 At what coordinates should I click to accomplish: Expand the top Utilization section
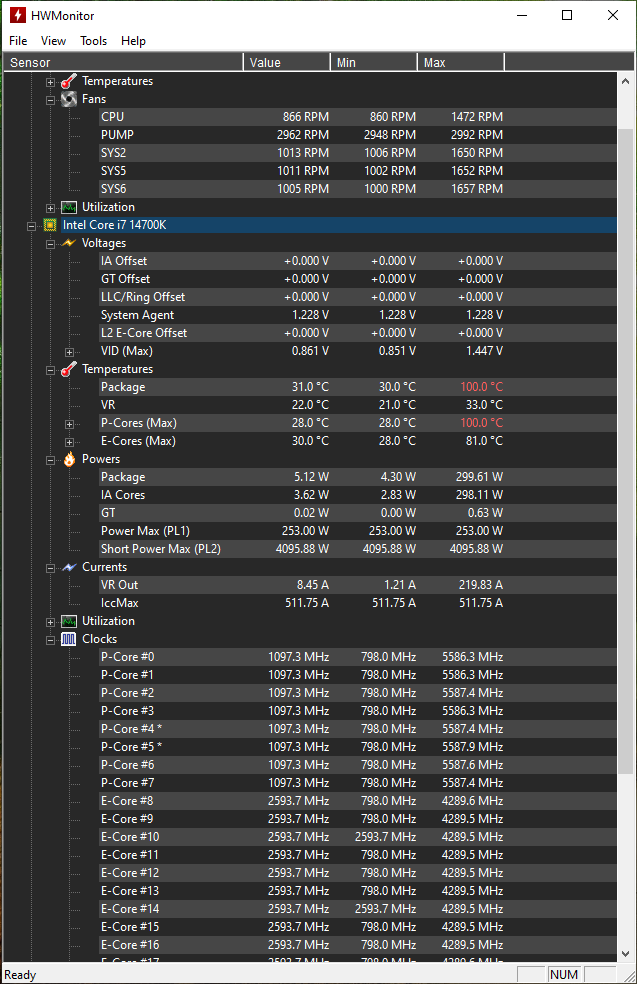[51, 207]
